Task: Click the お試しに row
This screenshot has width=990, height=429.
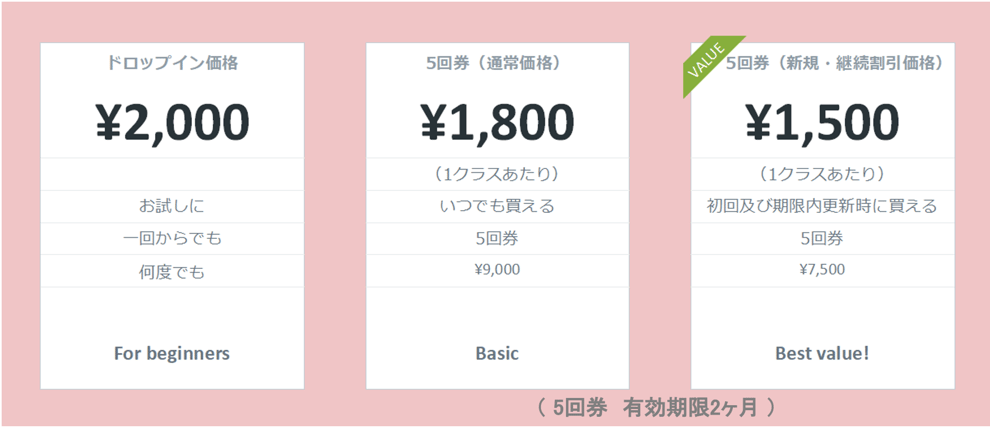Action: (172, 207)
